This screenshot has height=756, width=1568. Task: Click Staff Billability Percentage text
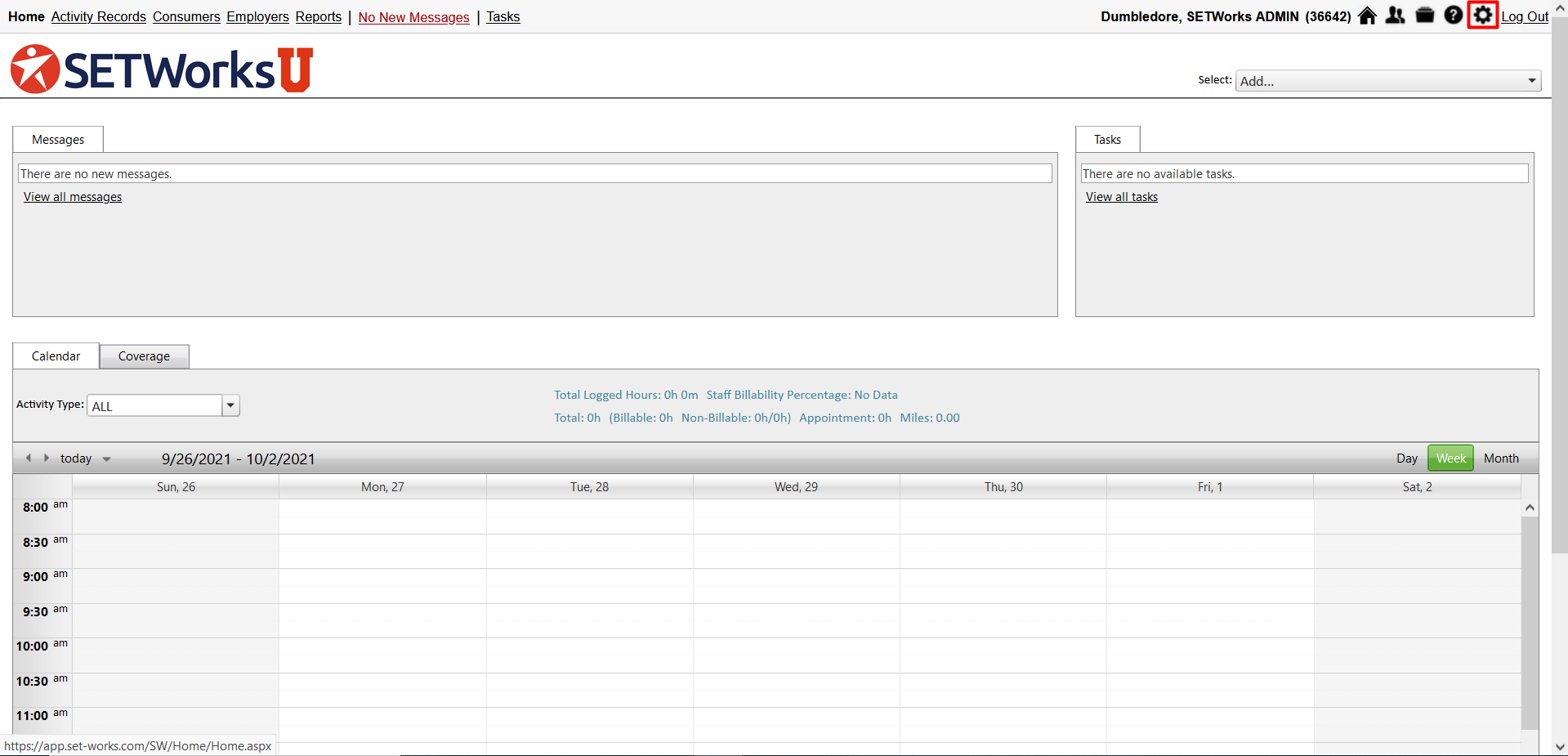802,395
